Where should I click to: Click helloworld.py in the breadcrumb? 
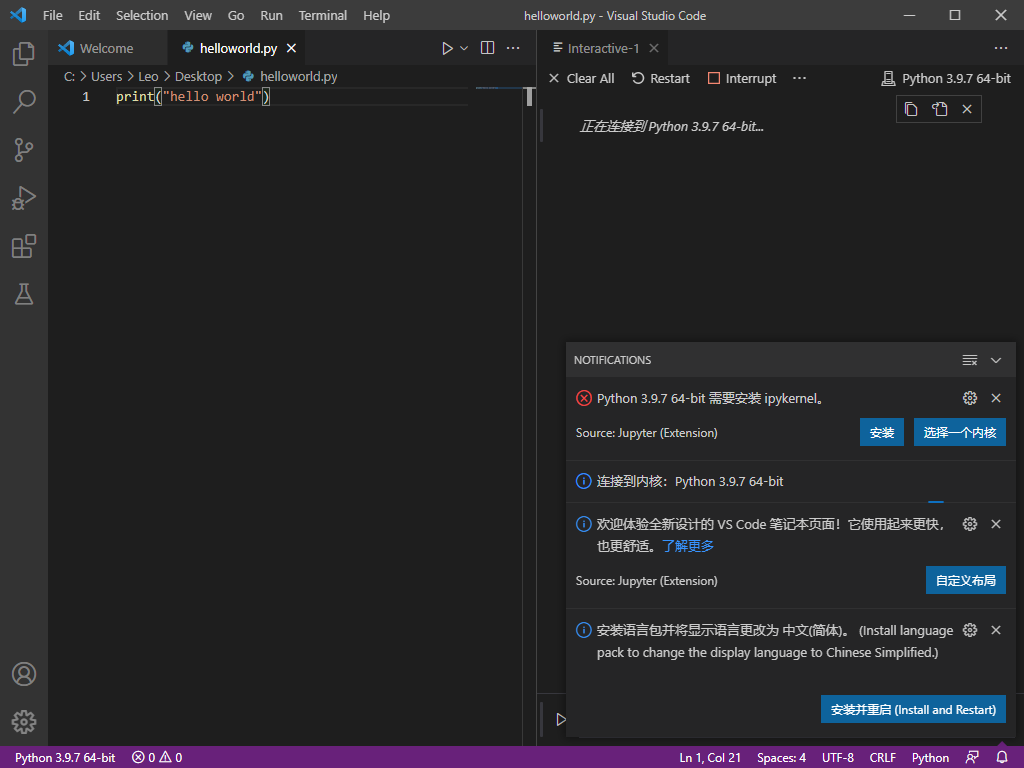tap(298, 76)
